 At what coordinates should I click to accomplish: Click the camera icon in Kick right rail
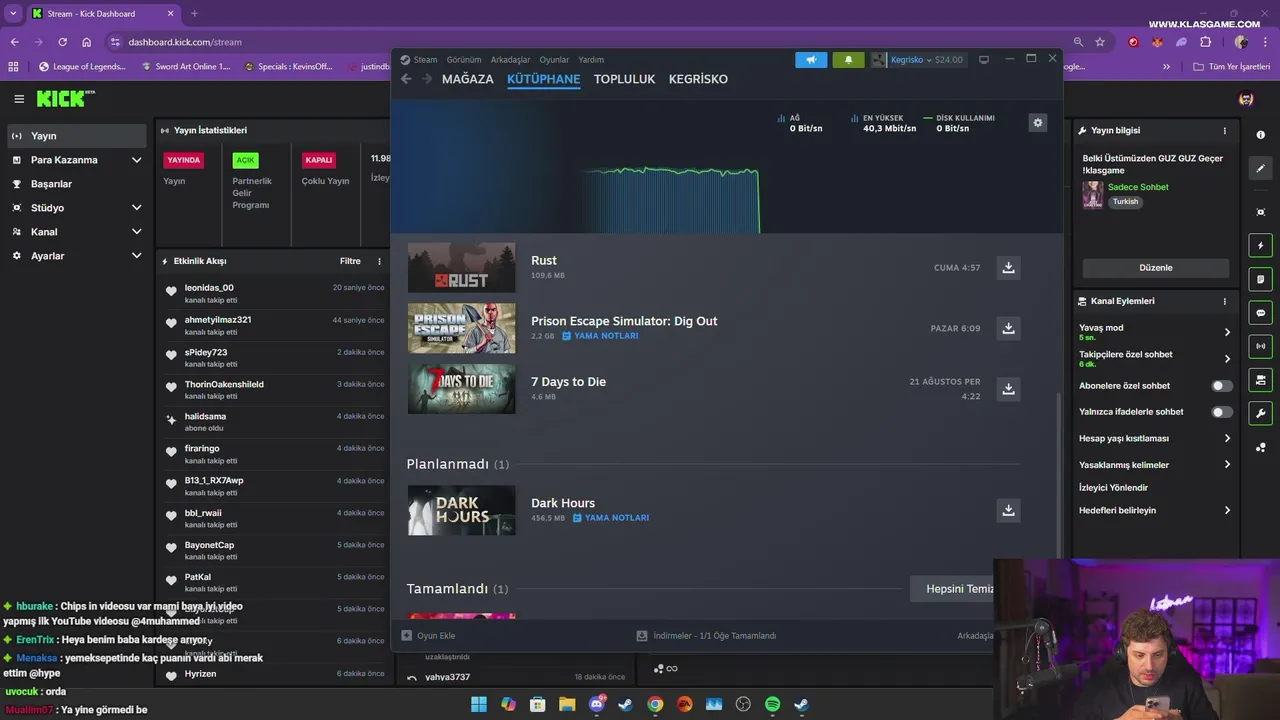tap(1260, 380)
